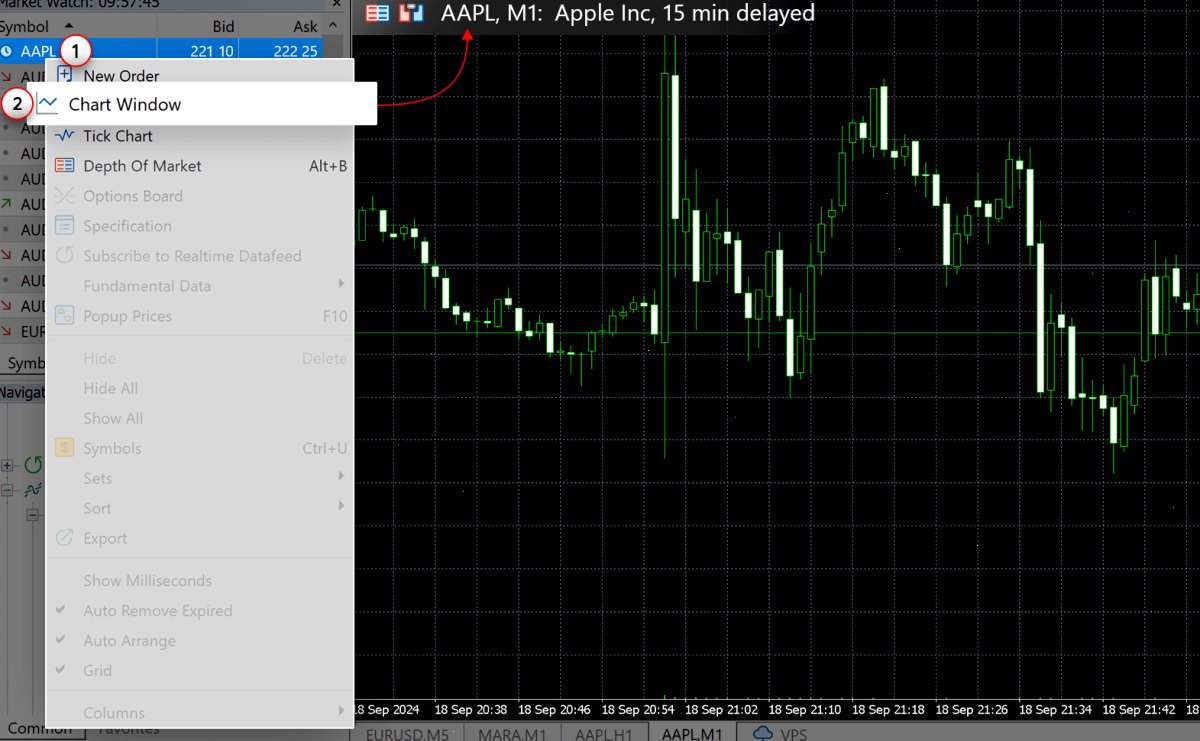Click the AAPL bid price 221.10

211,51
